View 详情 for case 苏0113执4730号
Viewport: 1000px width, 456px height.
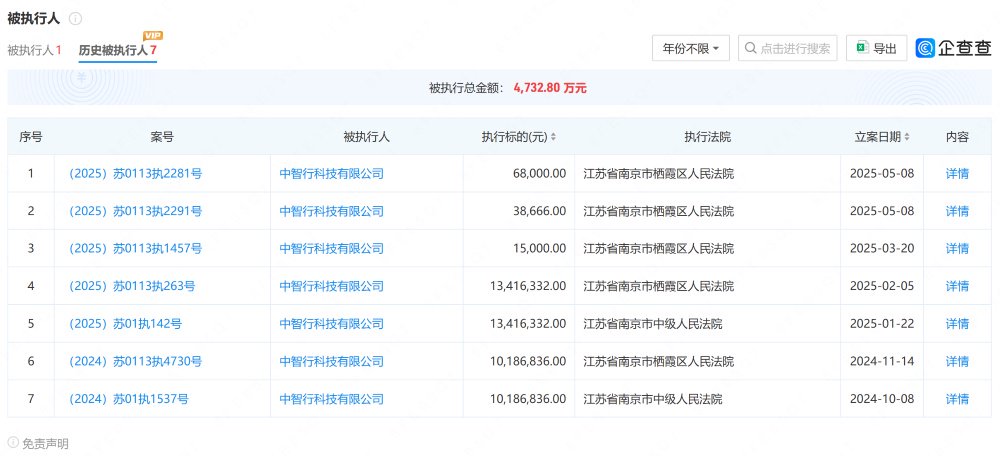[957, 362]
